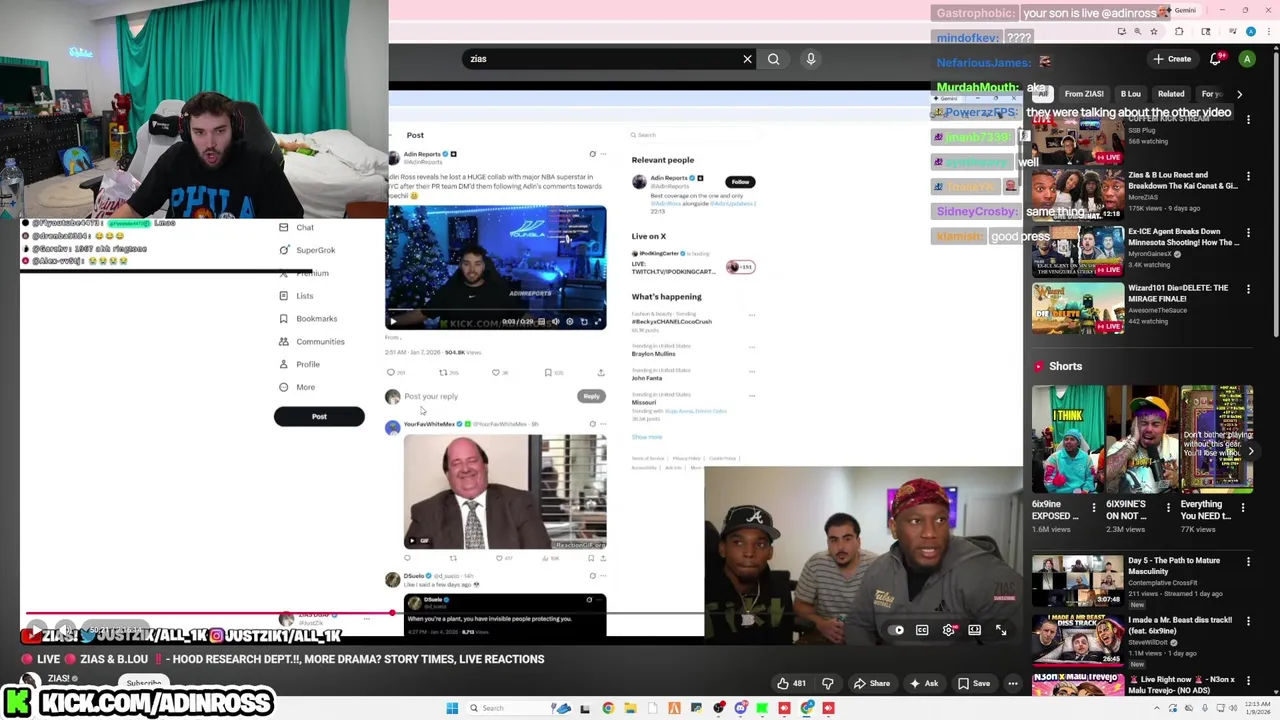Fullscreen the embedded tweet video
This screenshot has width=1280, height=720.
point(598,321)
